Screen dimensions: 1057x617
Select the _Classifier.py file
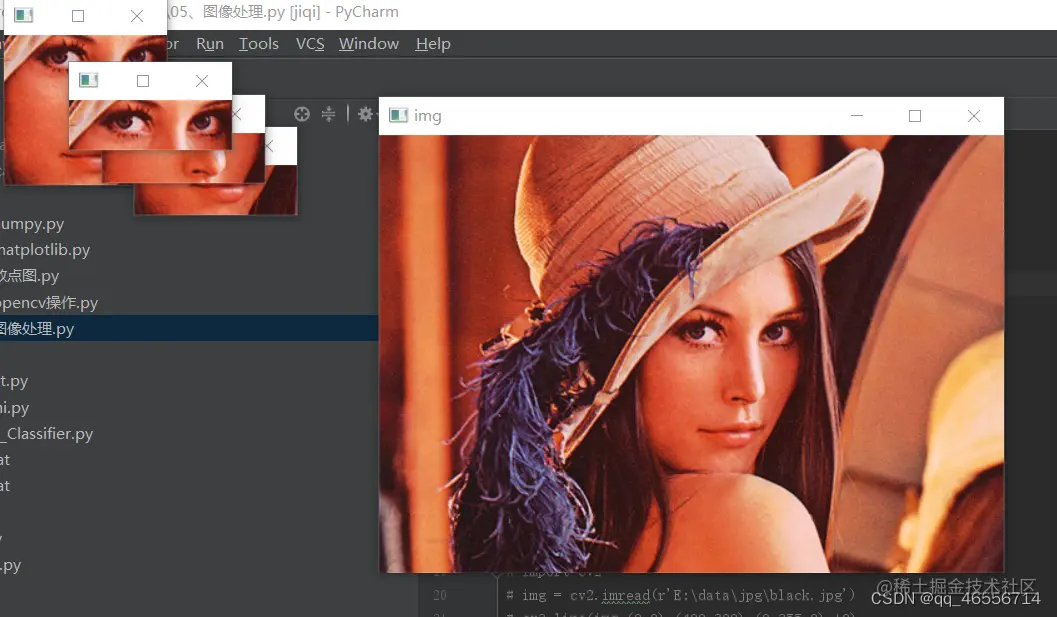pos(47,434)
